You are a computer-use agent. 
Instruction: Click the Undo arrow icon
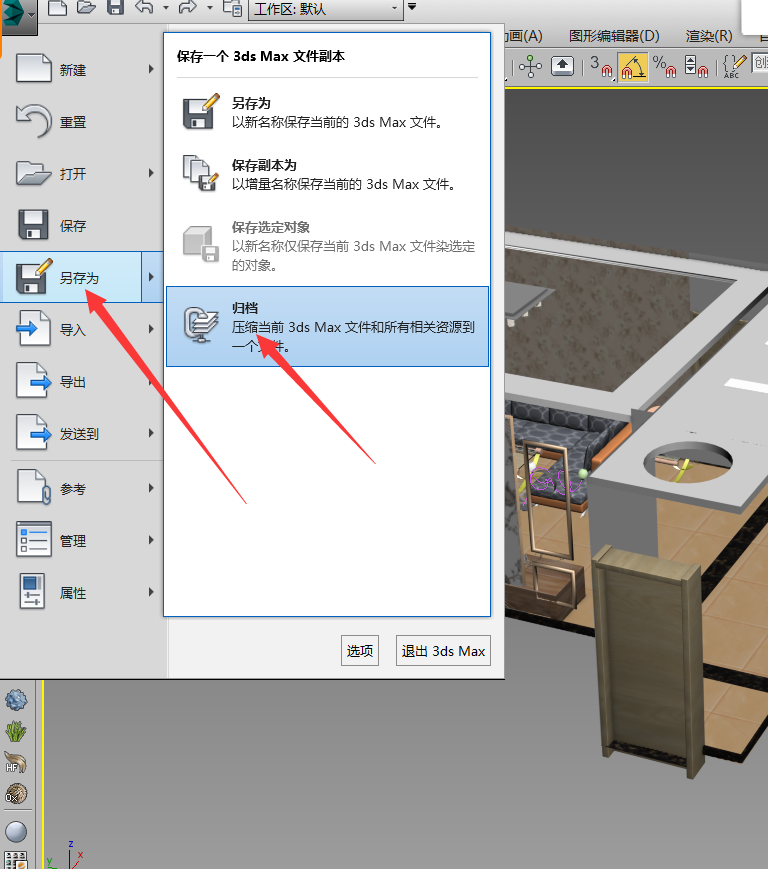(144, 9)
